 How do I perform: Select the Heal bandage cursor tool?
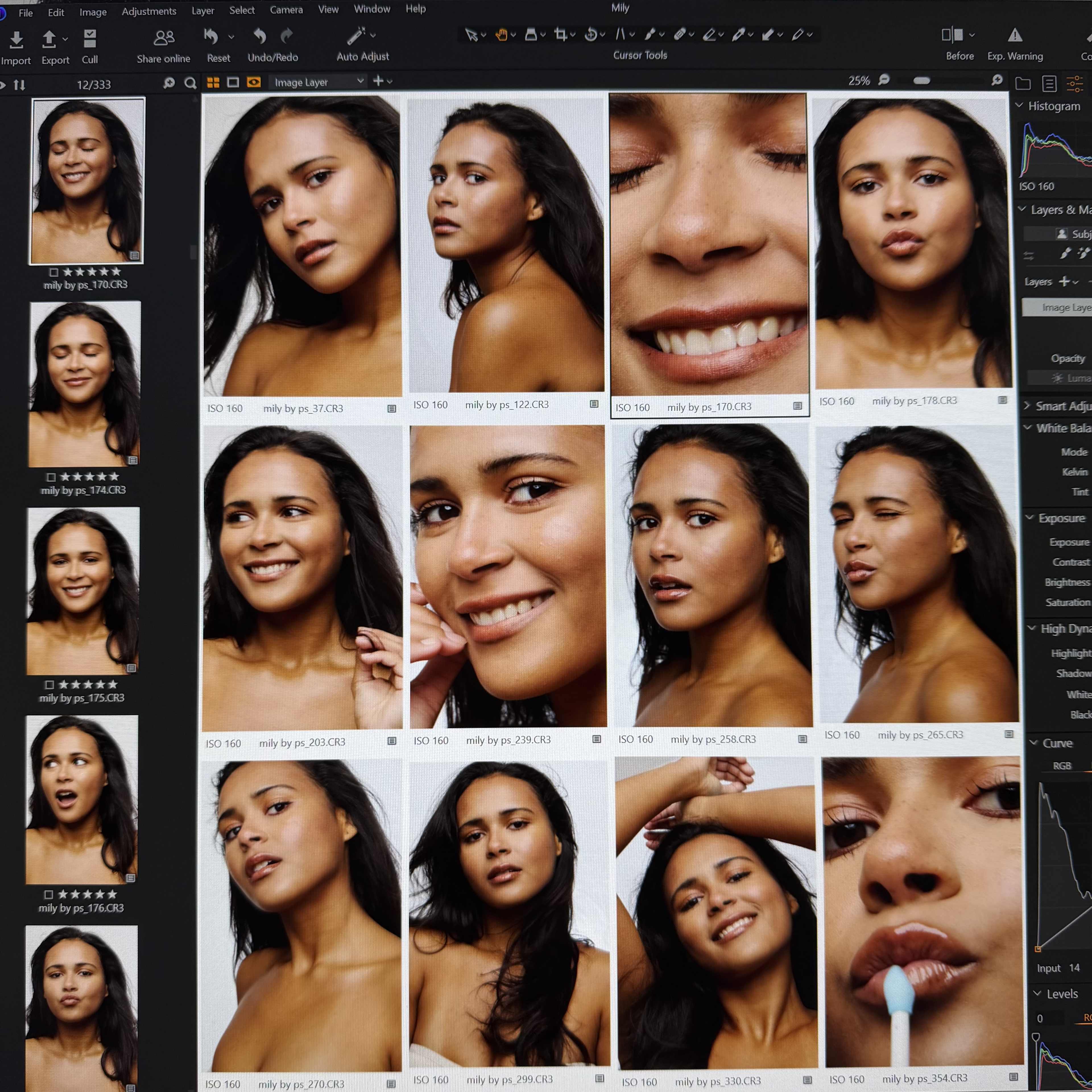click(679, 34)
